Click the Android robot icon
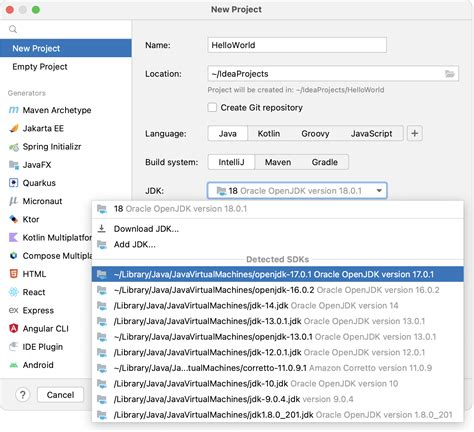Viewport: 474px width, 432px height. (x=13, y=365)
